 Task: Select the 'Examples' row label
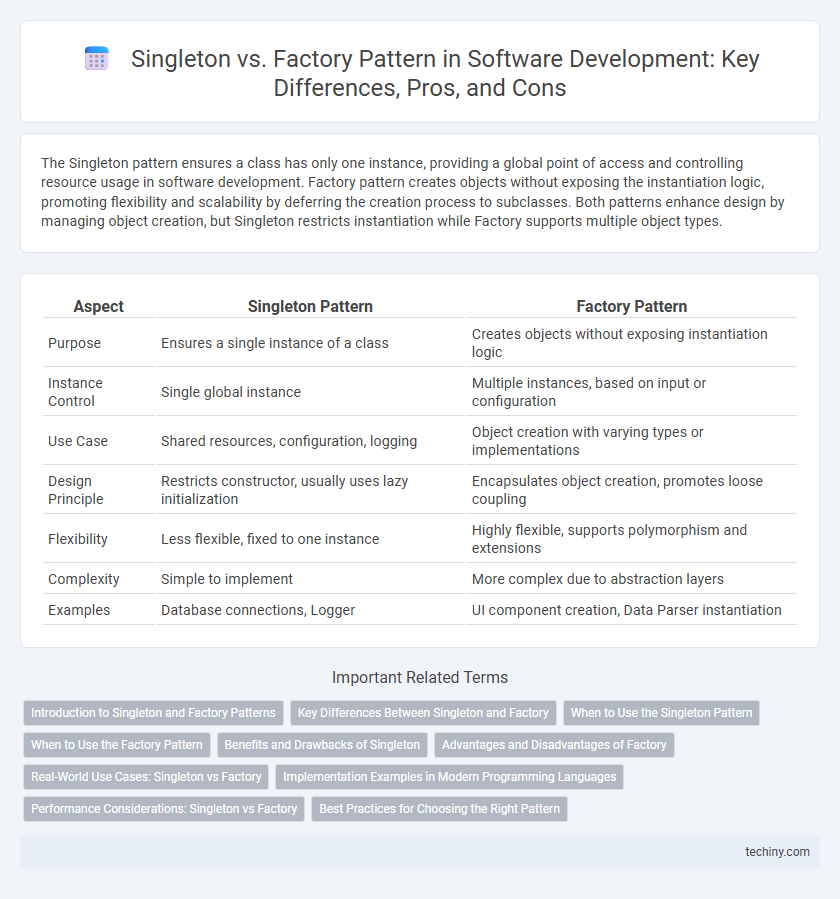(x=79, y=610)
